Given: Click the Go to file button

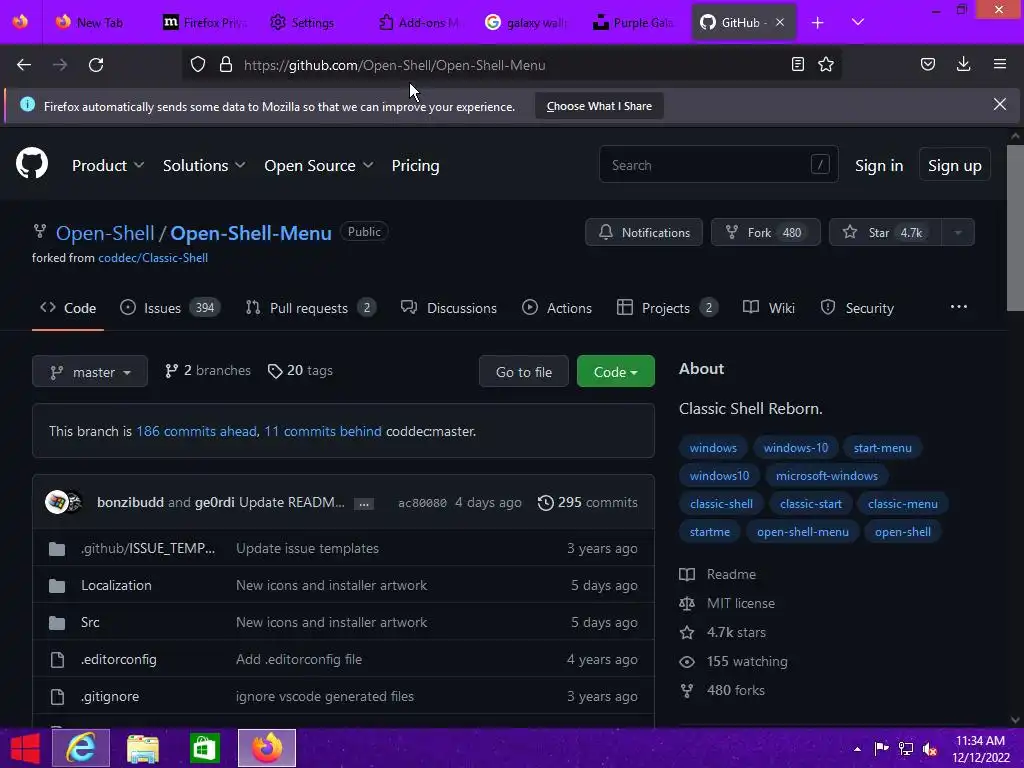Looking at the screenshot, I should click(524, 372).
